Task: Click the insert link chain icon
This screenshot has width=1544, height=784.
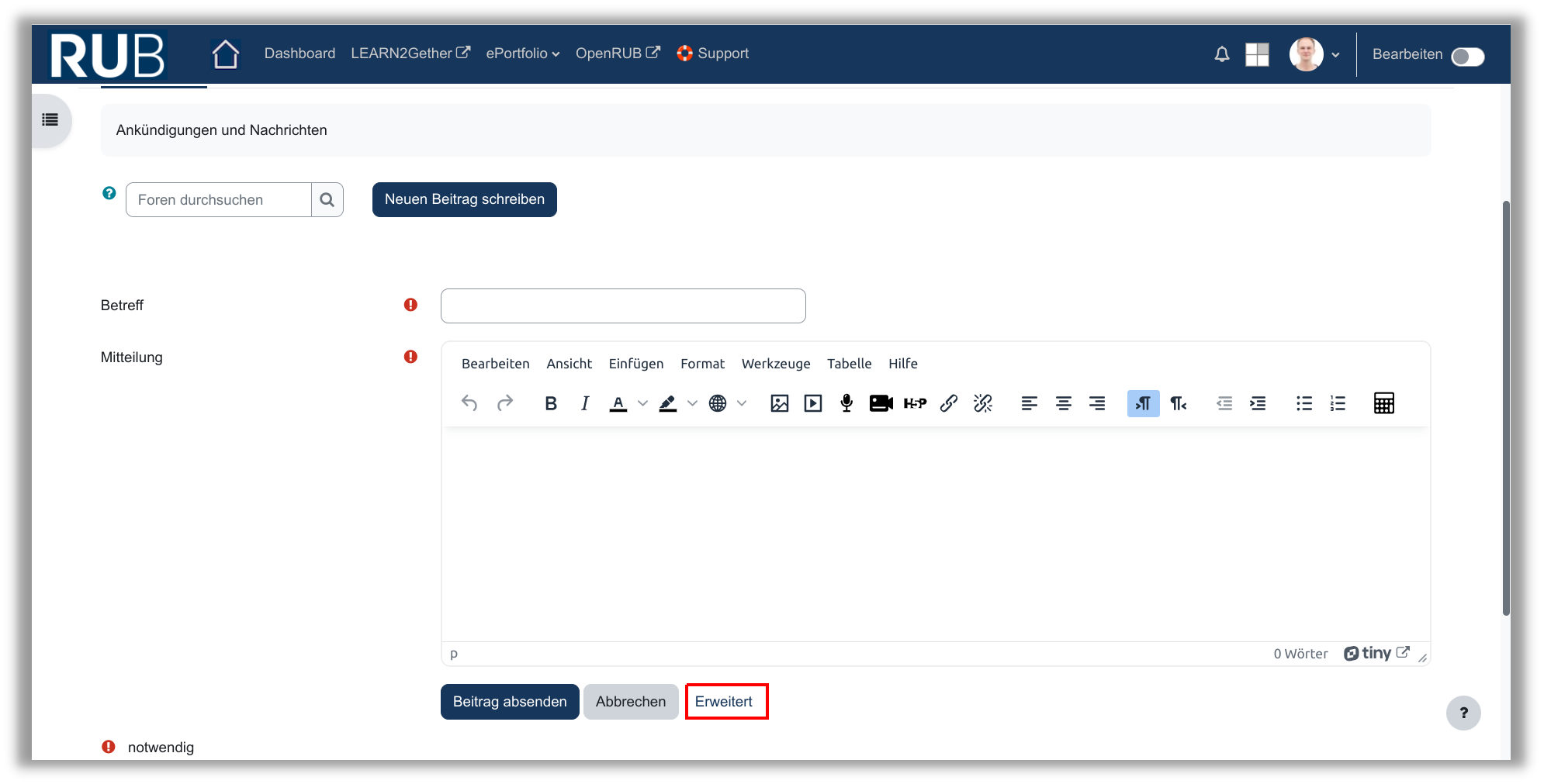Action: (x=948, y=403)
